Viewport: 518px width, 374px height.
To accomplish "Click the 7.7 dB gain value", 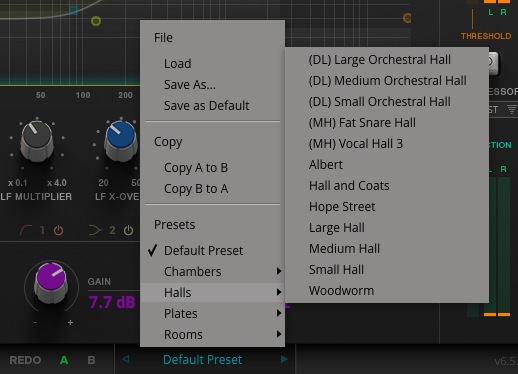I will [112, 302].
